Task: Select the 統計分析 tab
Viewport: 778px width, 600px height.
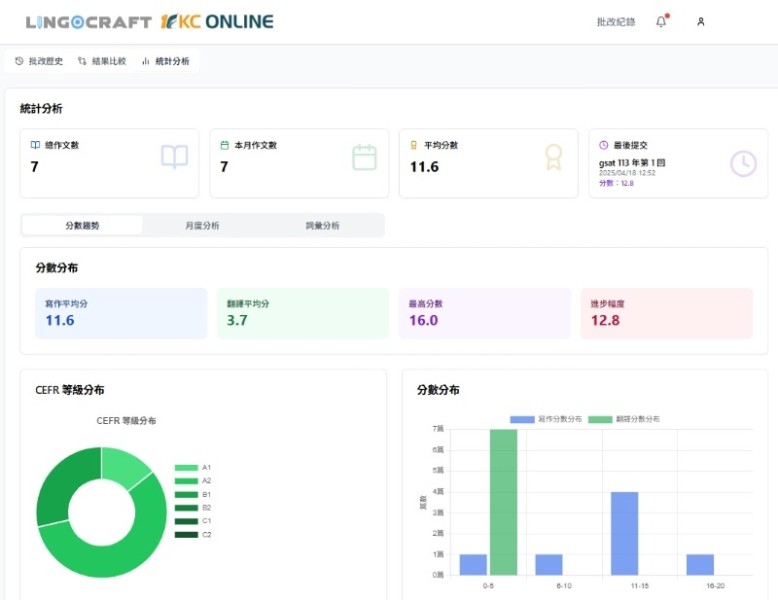Action: point(166,61)
